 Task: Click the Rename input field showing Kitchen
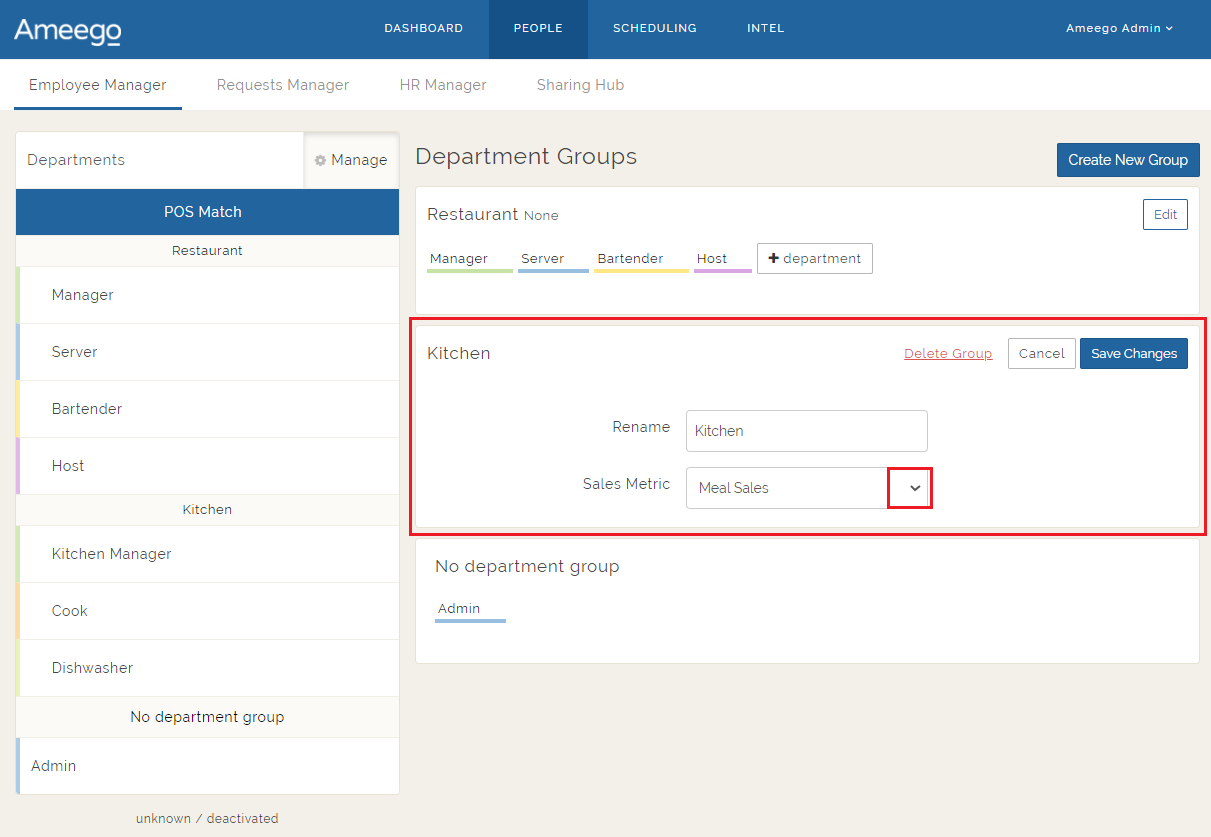[x=806, y=431]
